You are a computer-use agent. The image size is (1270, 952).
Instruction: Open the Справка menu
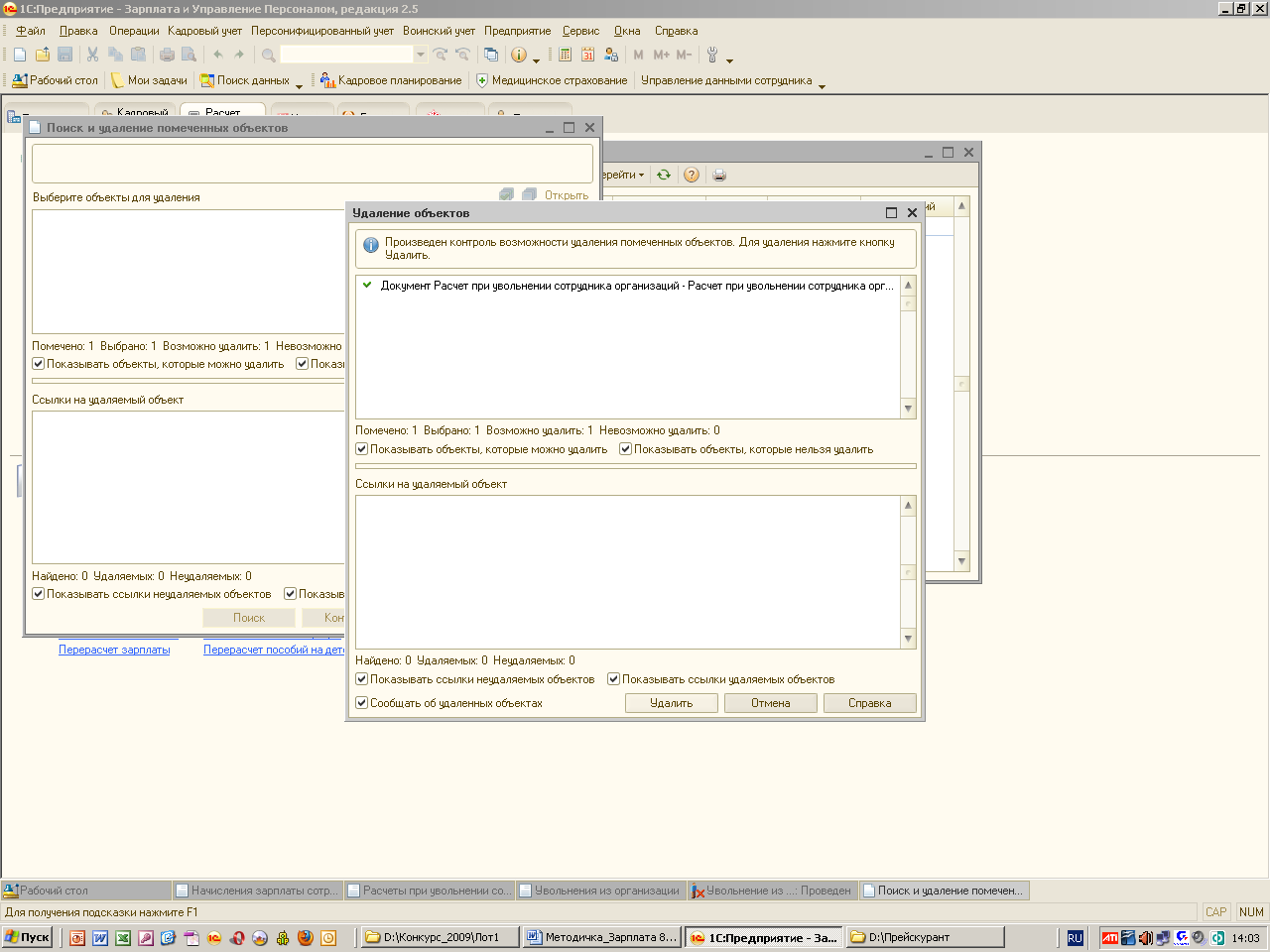pyautogui.click(x=676, y=31)
